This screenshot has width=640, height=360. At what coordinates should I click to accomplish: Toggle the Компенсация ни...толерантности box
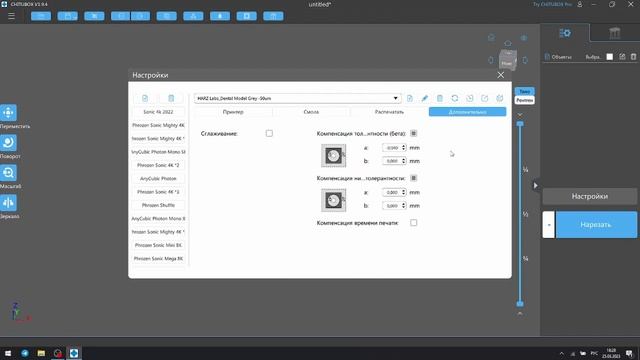(x=413, y=178)
